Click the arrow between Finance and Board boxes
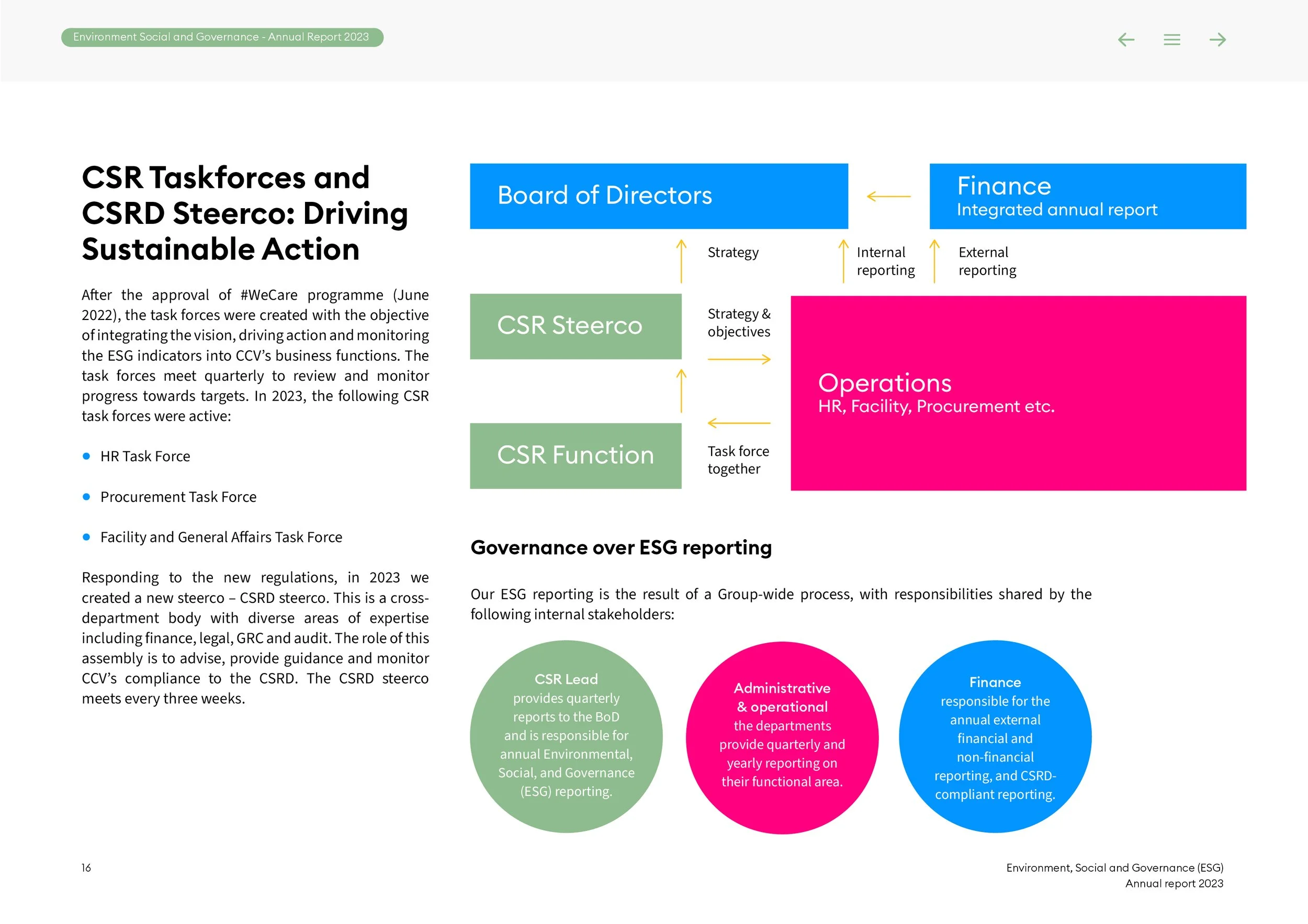The height and width of the screenshot is (924, 1308). tap(888, 197)
